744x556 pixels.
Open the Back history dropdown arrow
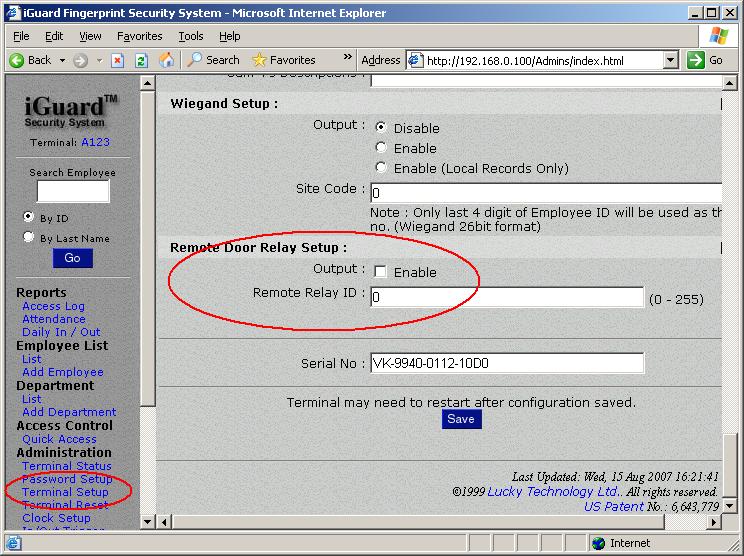pyautogui.click(x=62, y=61)
